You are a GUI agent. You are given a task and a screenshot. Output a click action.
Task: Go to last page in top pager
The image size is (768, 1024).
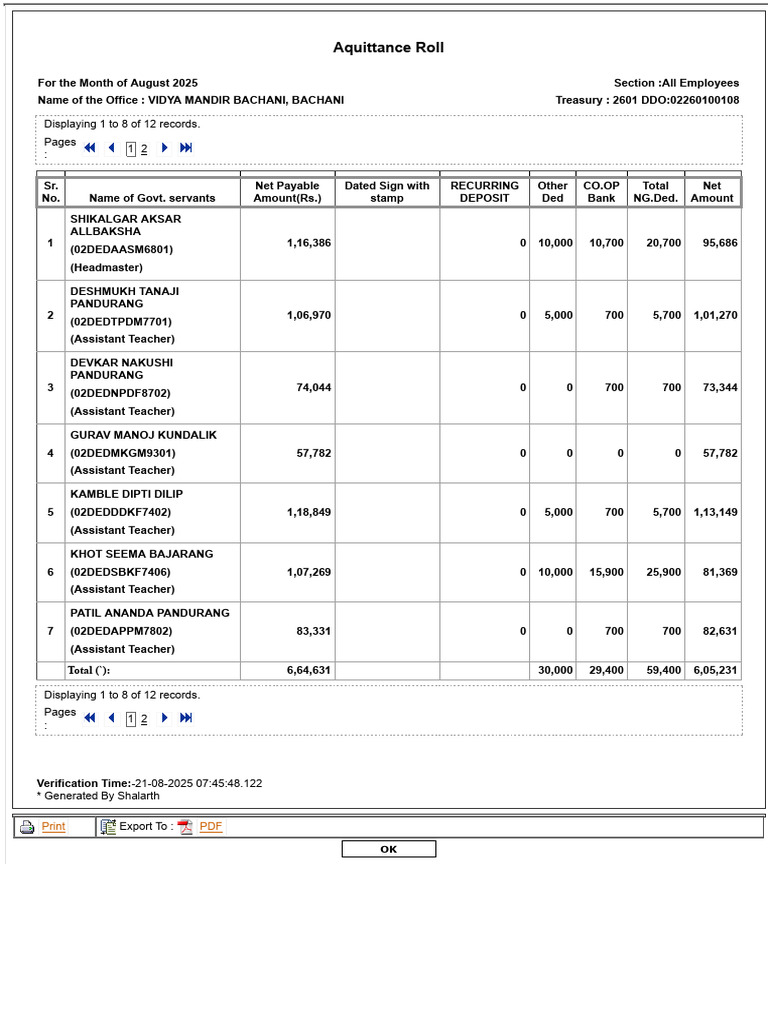186,148
